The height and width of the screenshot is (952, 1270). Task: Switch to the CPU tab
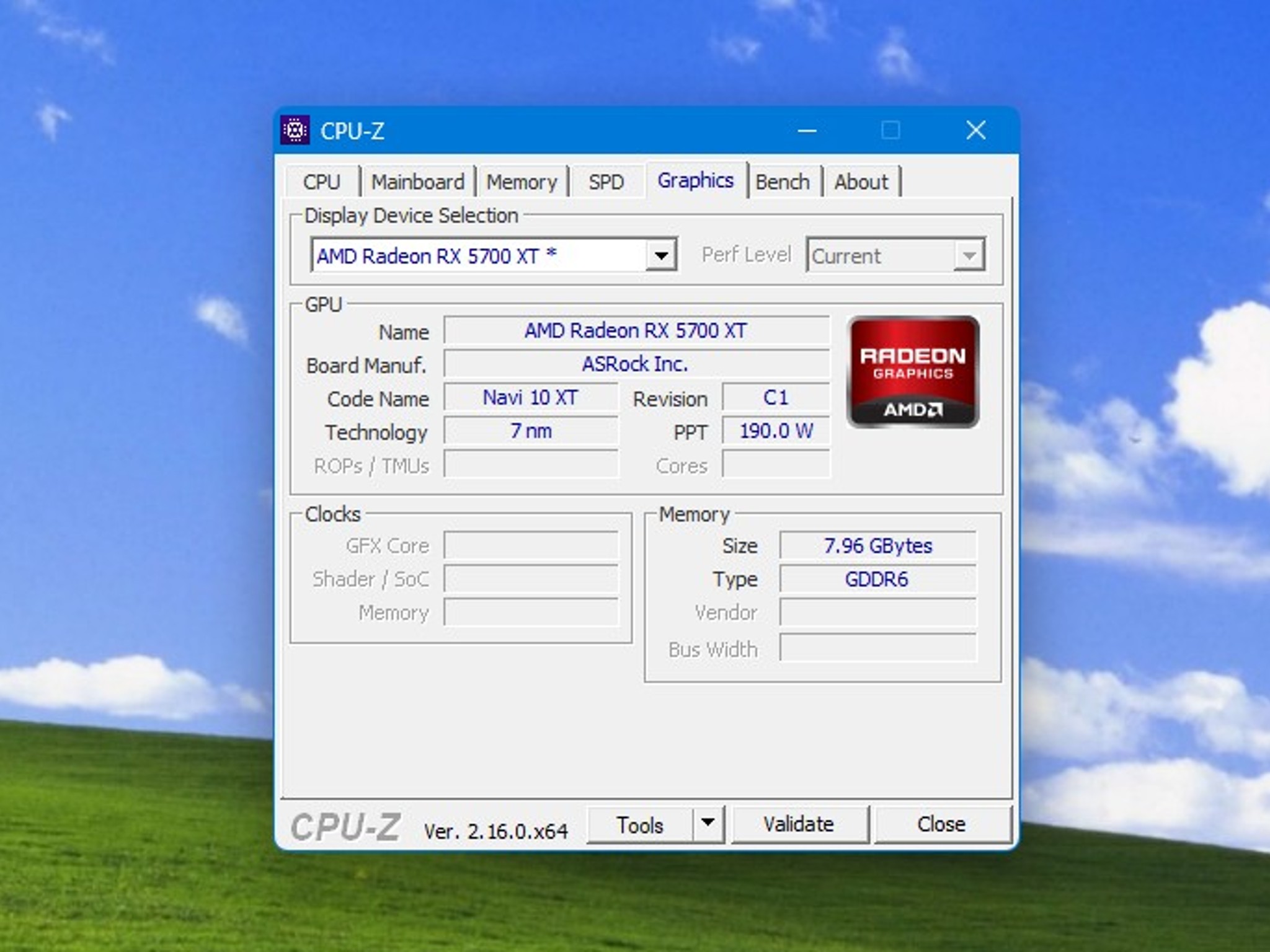[x=322, y=182]
